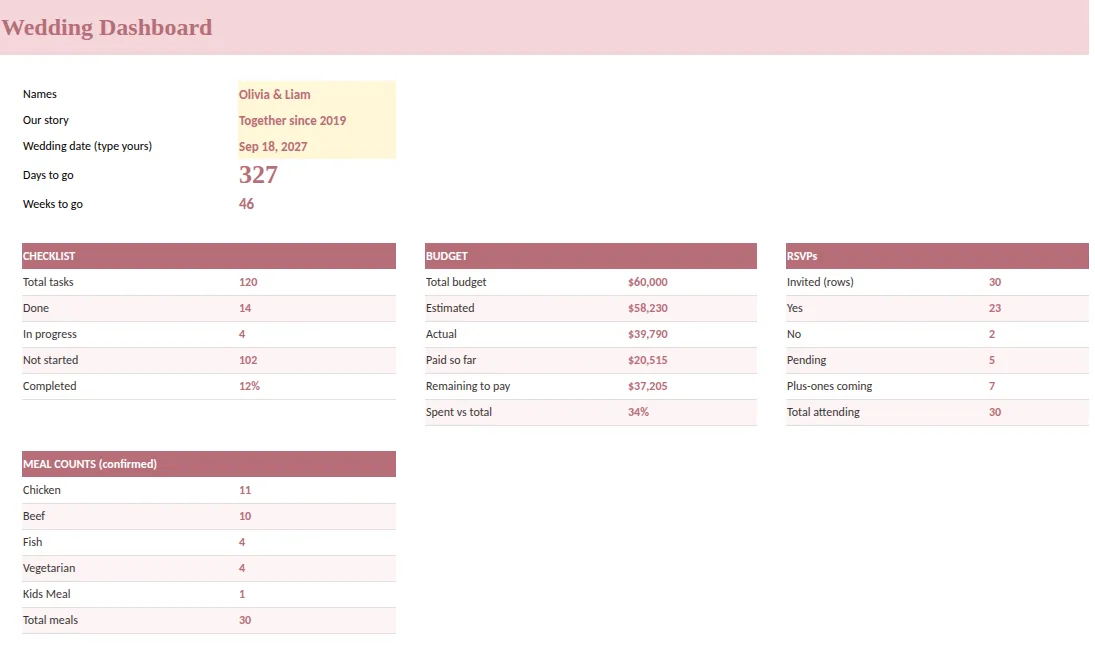This screenshot has height=656, width=1095.
Task: Select the Done count 14
Action: point(245,308)
